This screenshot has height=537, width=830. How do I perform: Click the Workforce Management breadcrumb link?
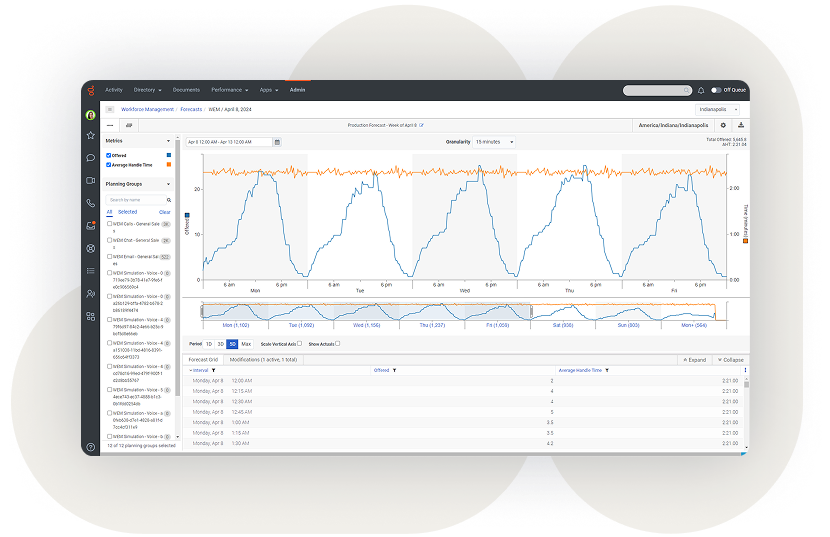[x=147, y=109]
